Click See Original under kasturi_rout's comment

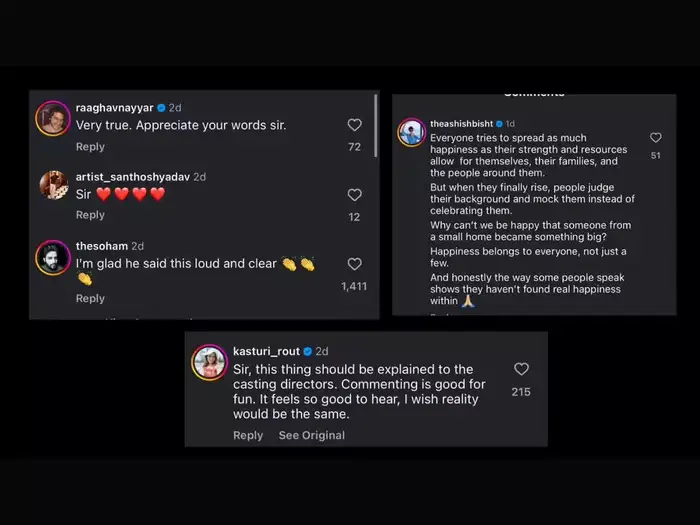[x=311, y=435]
